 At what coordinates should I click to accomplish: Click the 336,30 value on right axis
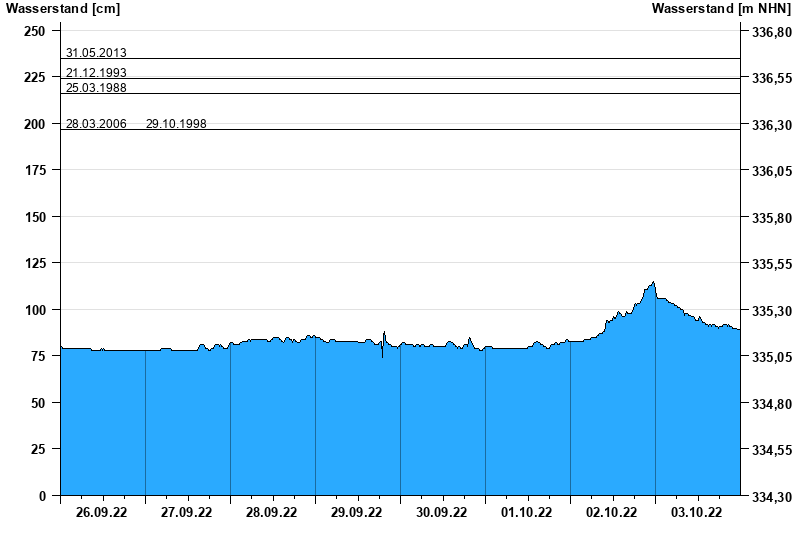[772, 125]
